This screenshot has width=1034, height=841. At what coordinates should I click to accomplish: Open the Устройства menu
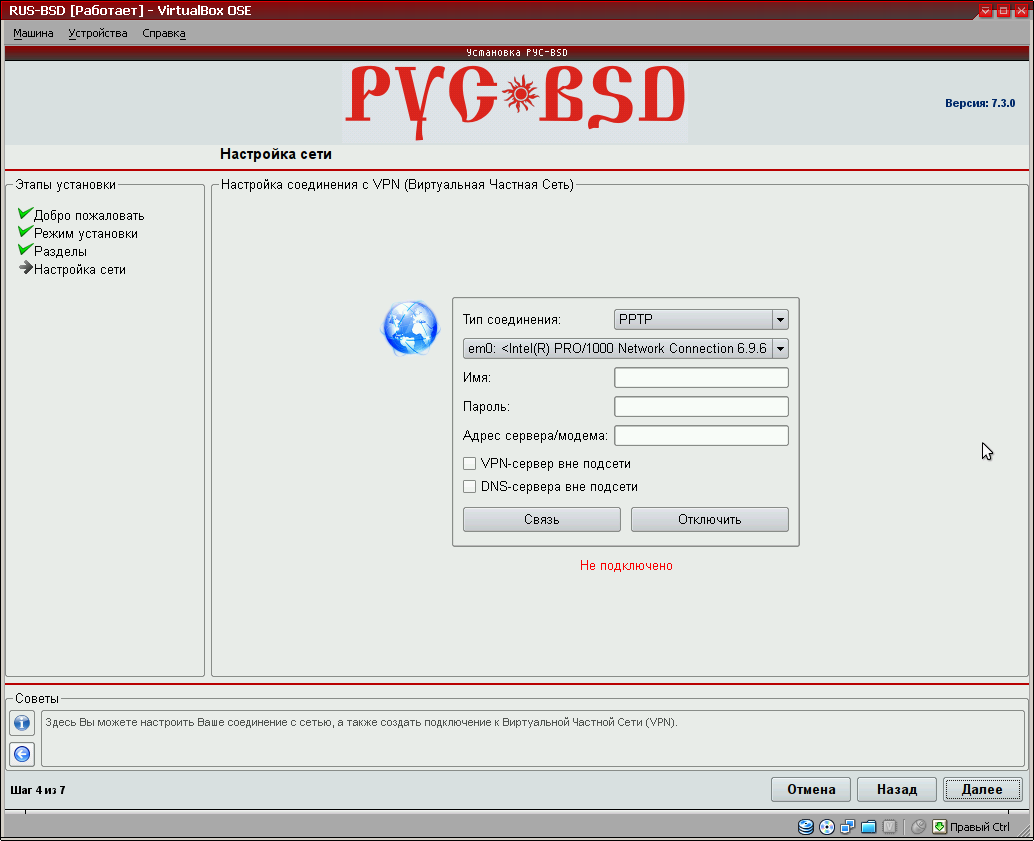(x=98, y=33)
